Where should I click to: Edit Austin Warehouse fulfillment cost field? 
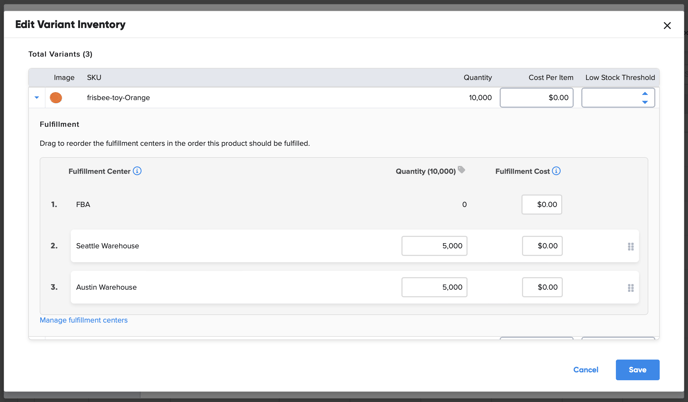tap(542, 287)
